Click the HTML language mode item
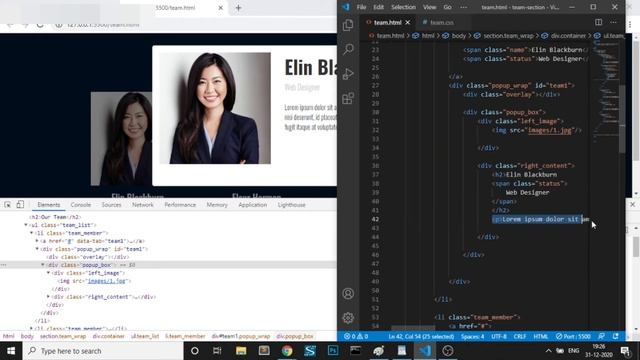This screenshot has width=640, height=360. click(x=541, y=336)
